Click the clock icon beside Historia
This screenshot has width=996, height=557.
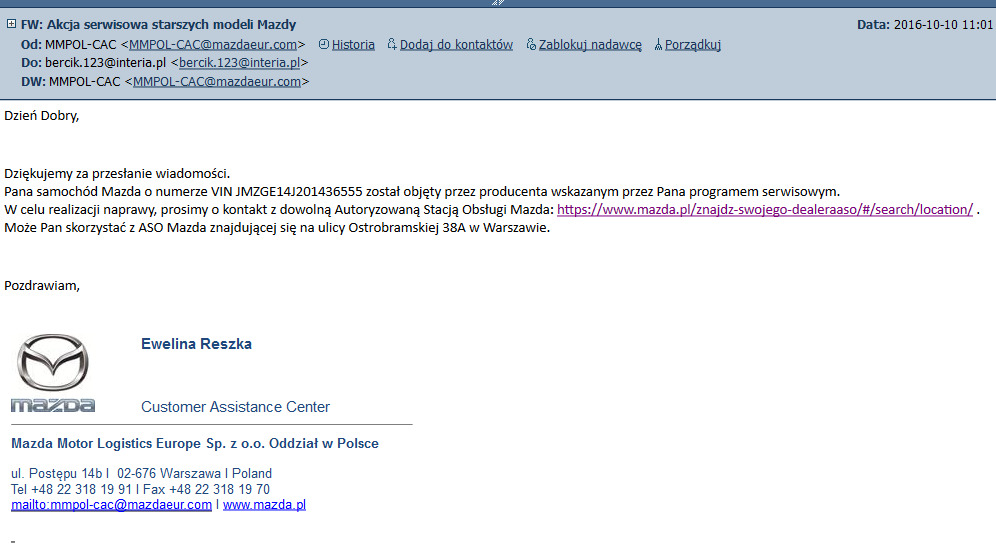click(323, 44)
